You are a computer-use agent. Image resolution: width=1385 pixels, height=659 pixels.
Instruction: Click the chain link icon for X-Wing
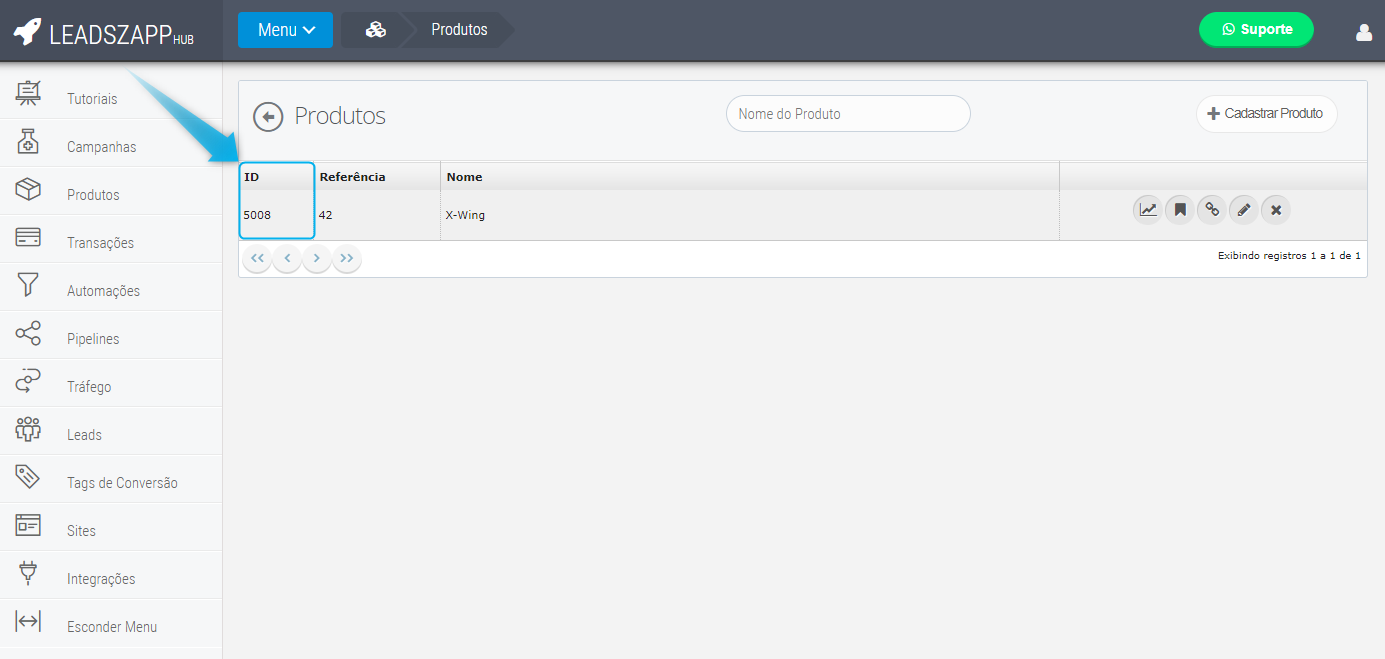[1212, 210]
